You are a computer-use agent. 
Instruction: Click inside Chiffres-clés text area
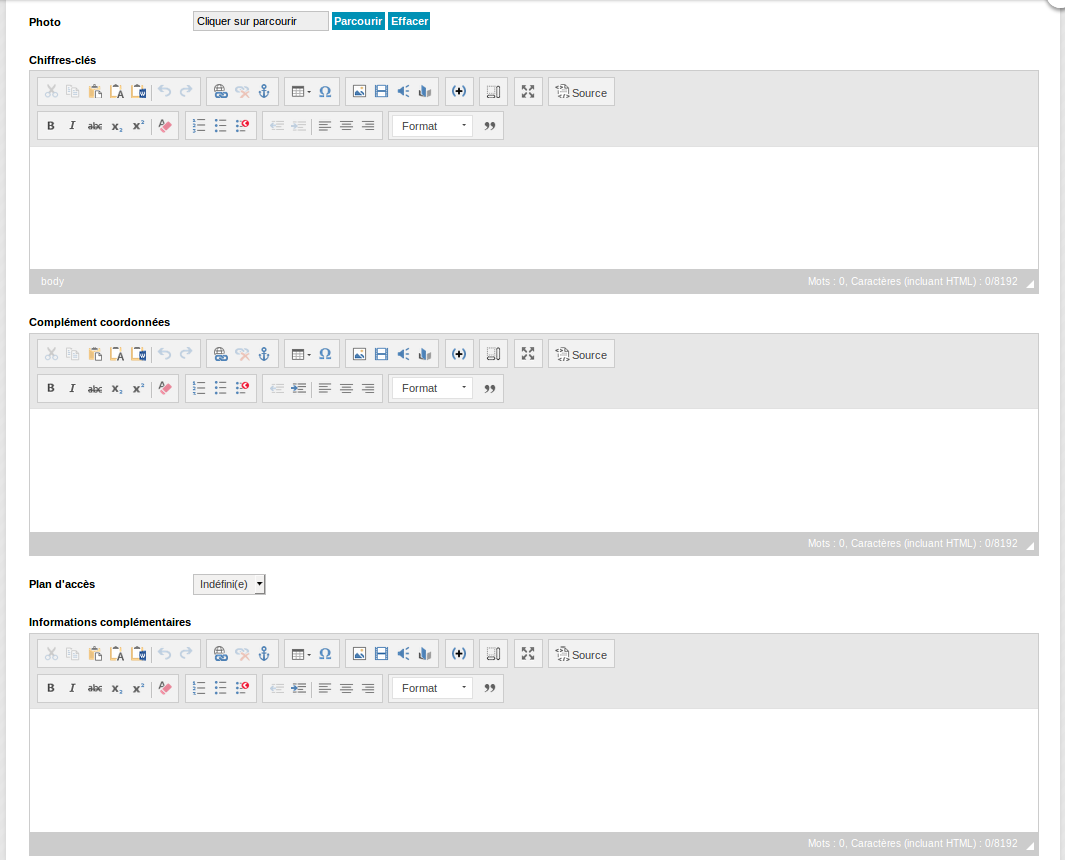(x=534, y=208)
